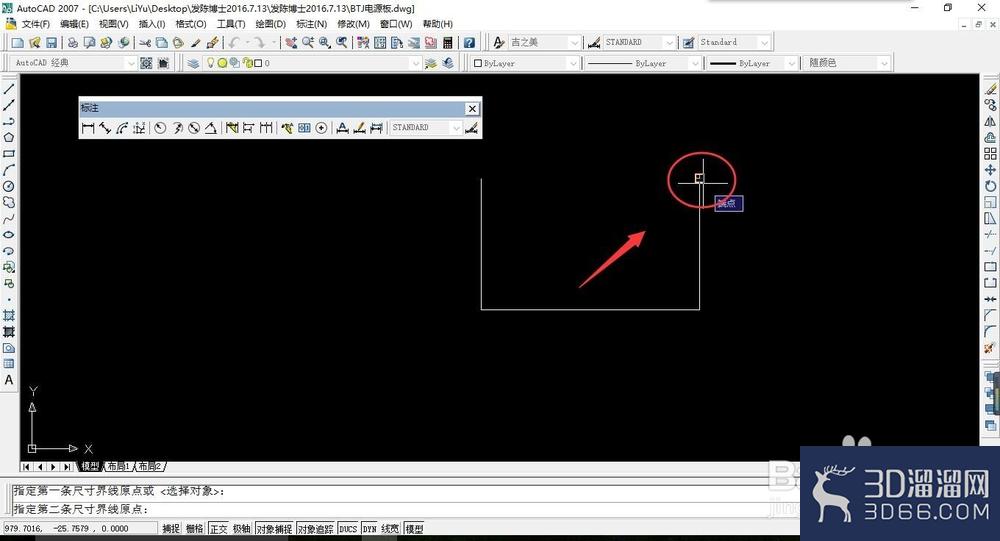Image resolution: width=1000 pixels, height=541 pixels.
Task: Select the Continue dimension tool
Action: 266,128
